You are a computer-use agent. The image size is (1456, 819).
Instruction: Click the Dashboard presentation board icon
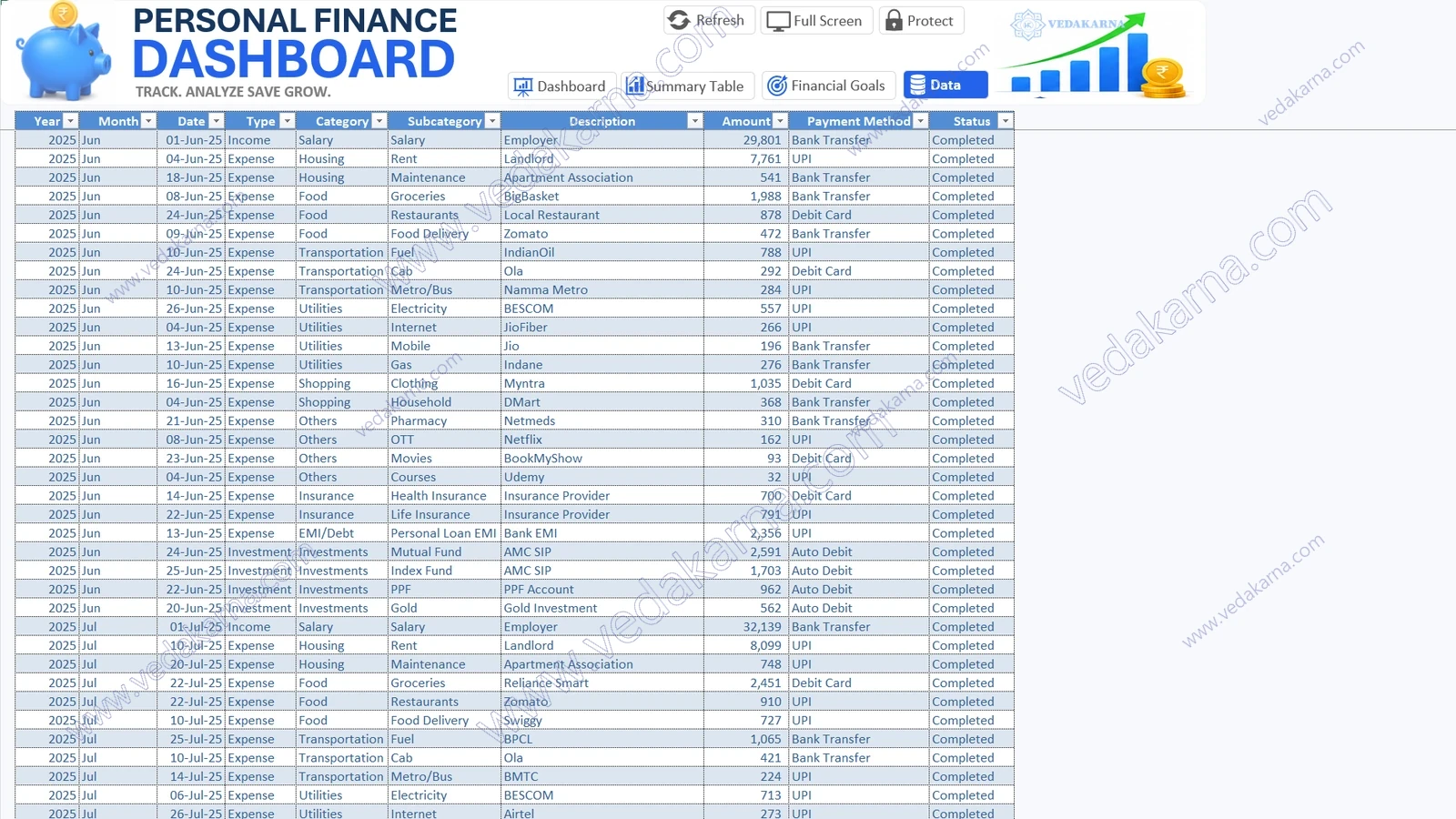click(522, 86)
